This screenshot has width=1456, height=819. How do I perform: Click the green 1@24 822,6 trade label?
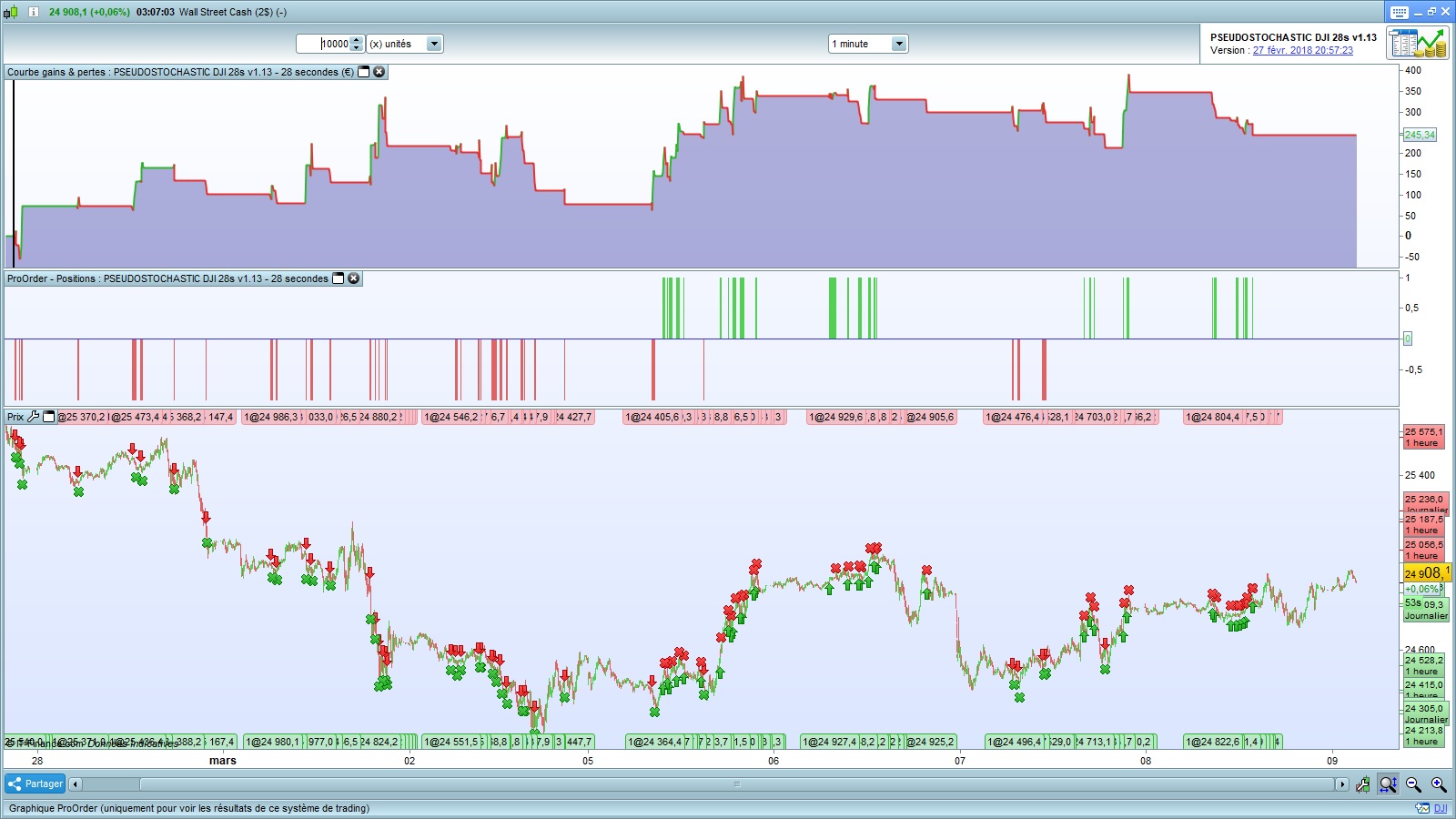(1212, 742)
